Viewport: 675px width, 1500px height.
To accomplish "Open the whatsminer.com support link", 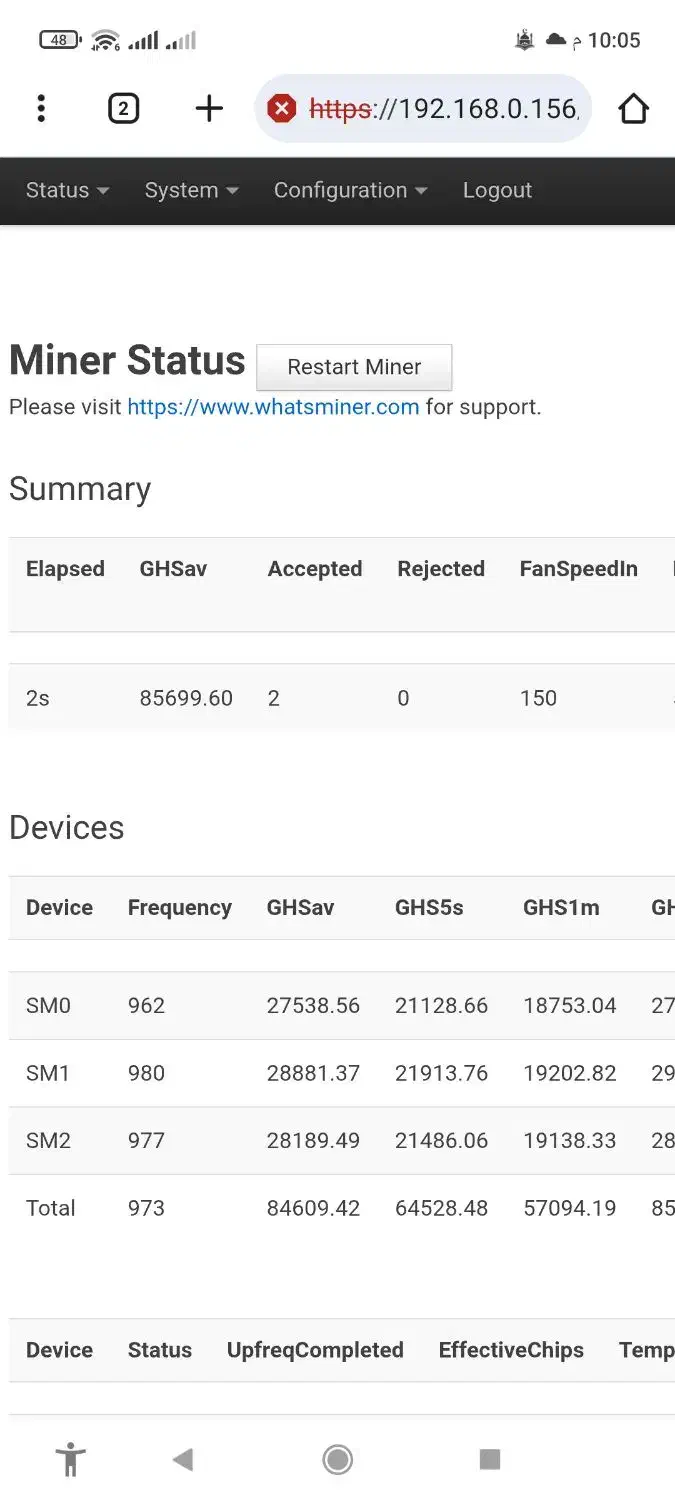I will point(273,407).
